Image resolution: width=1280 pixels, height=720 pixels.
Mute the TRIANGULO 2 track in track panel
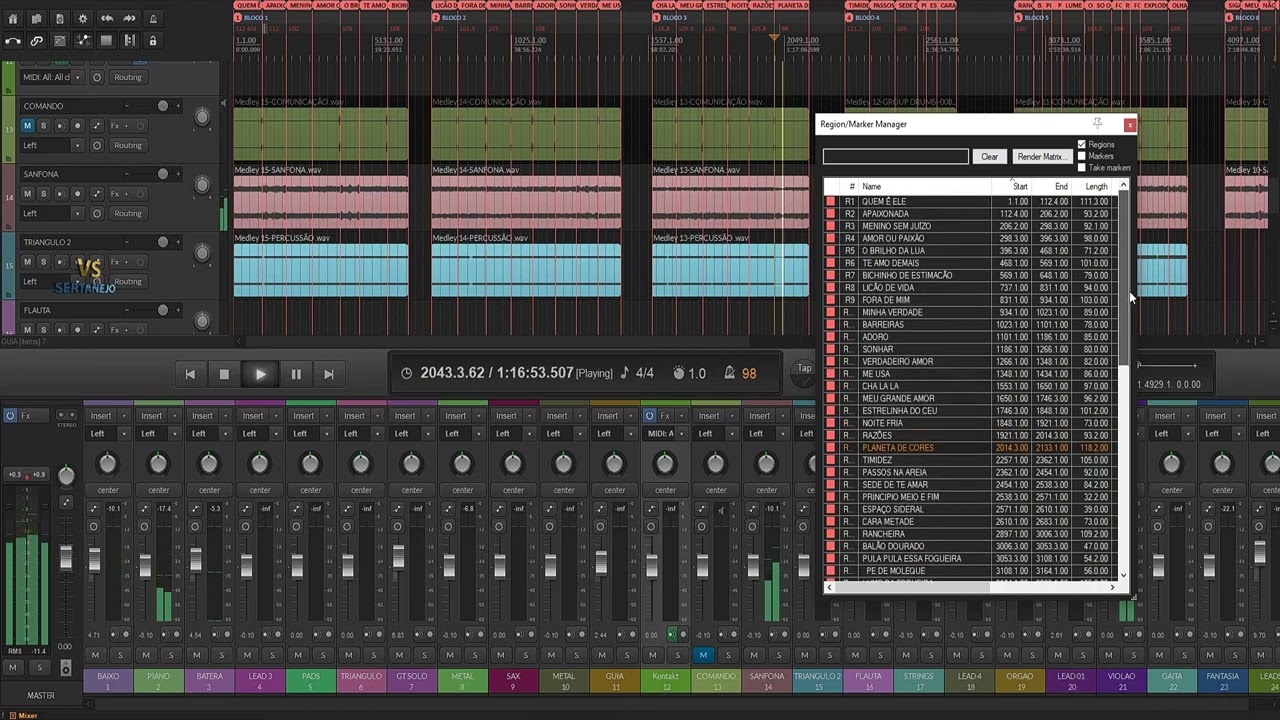[27, 262]
